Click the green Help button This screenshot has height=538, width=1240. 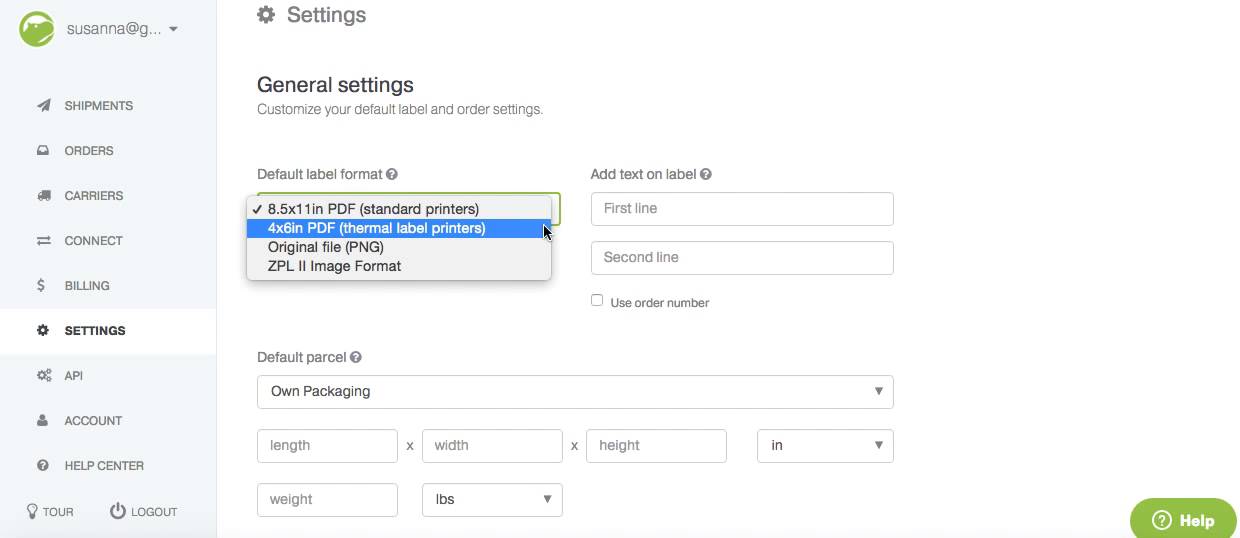pyautogui.click(x=1183, y=520)
